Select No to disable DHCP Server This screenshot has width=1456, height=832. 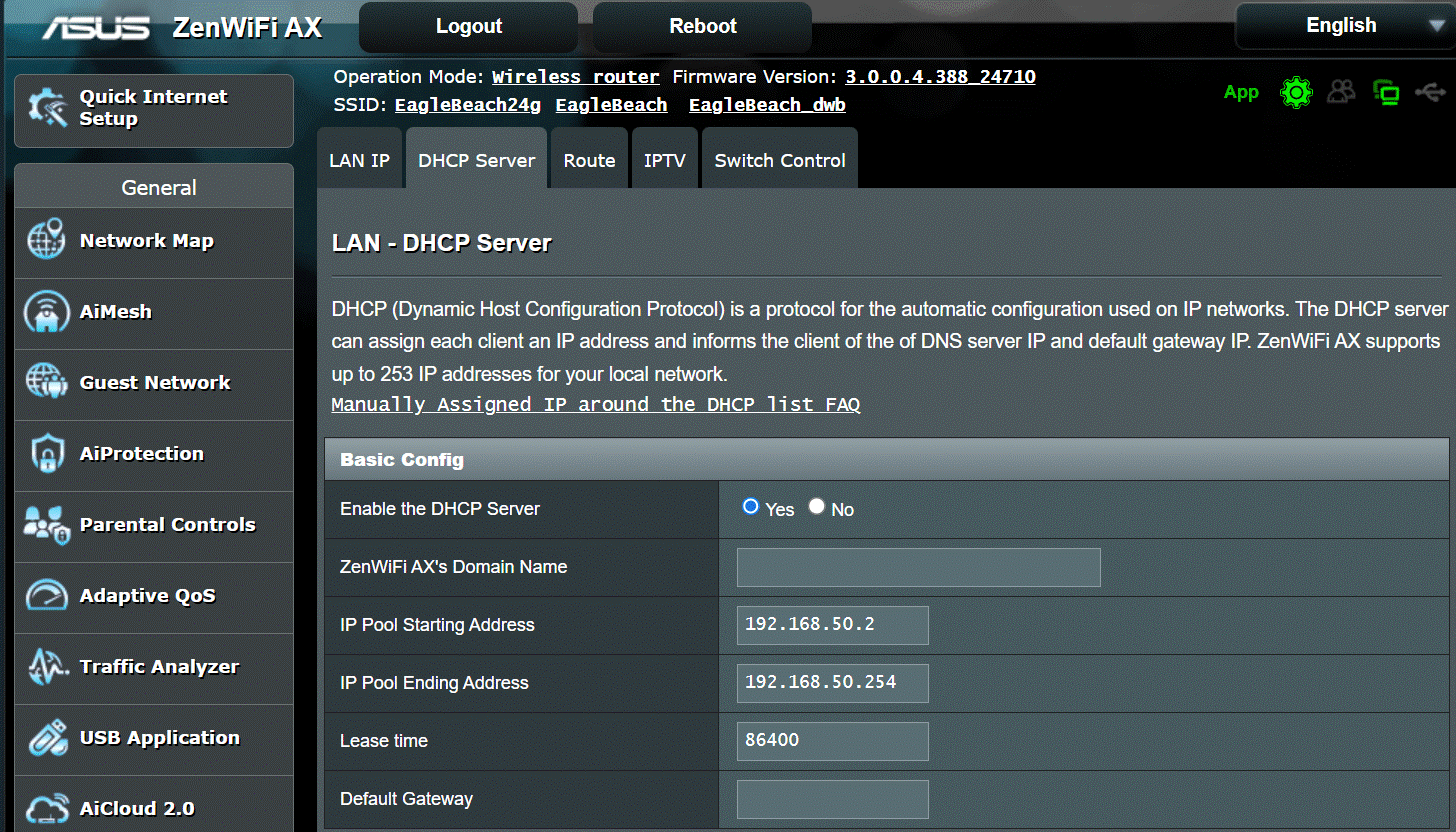pos(817,507)
